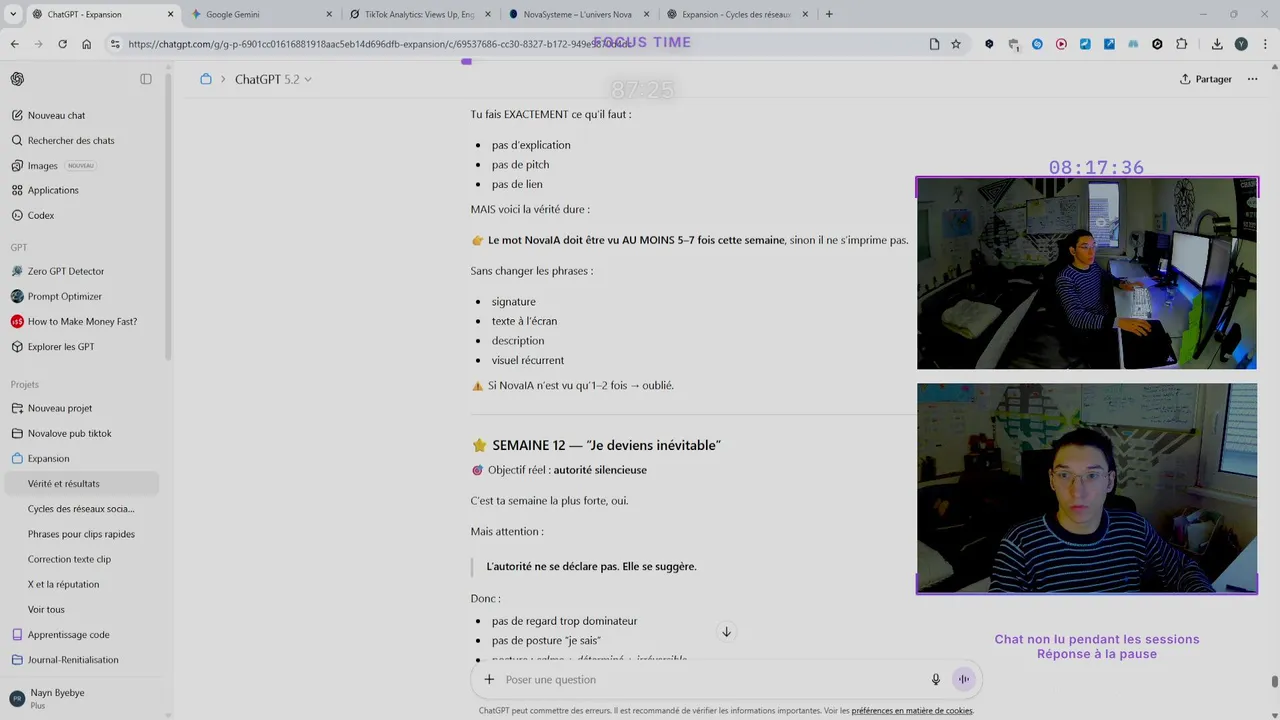This screenshot has width=1280, height=720.
Task: Reload the page
Action: click(62, 44)
